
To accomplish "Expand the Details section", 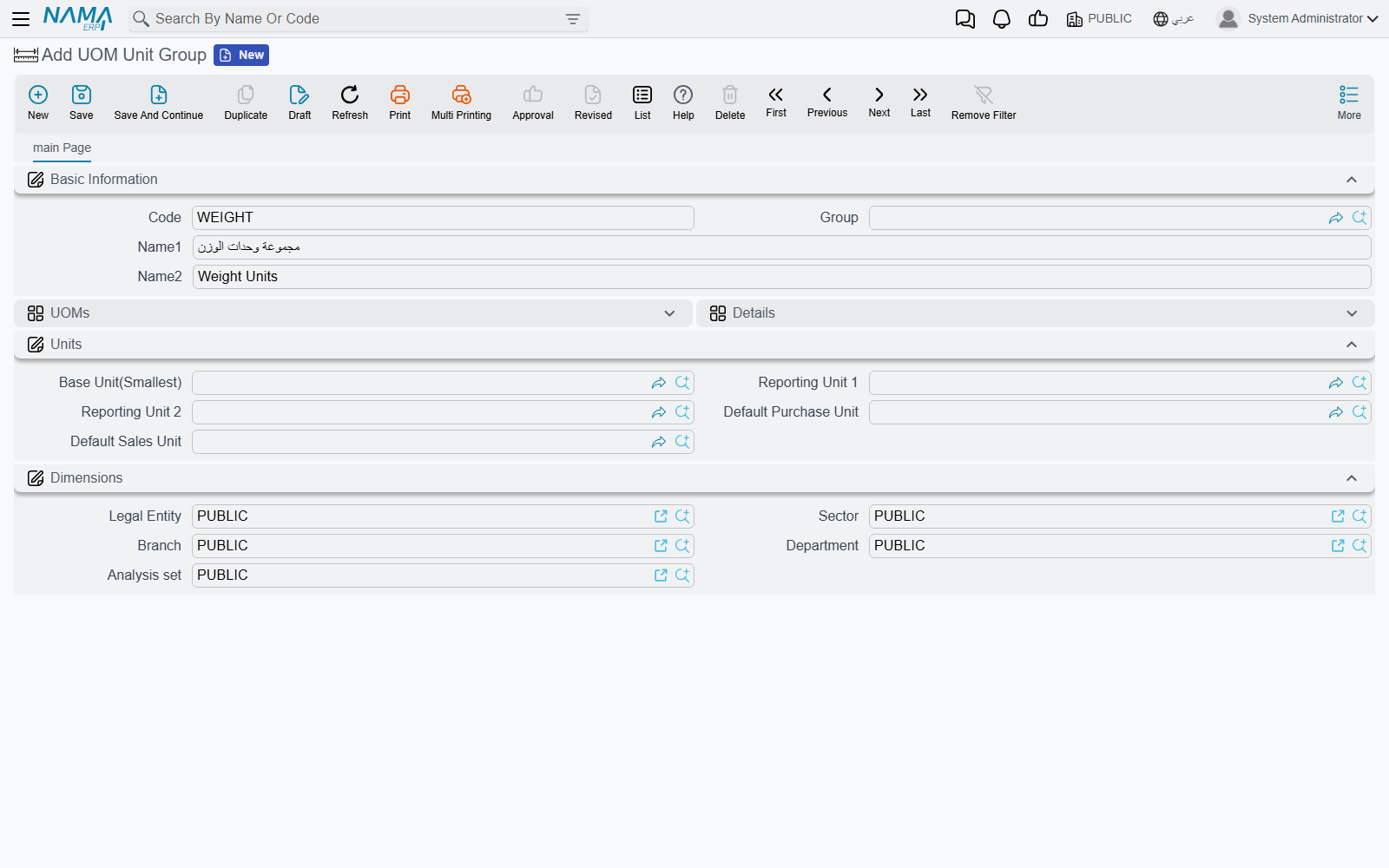I will click(1352, 313).
